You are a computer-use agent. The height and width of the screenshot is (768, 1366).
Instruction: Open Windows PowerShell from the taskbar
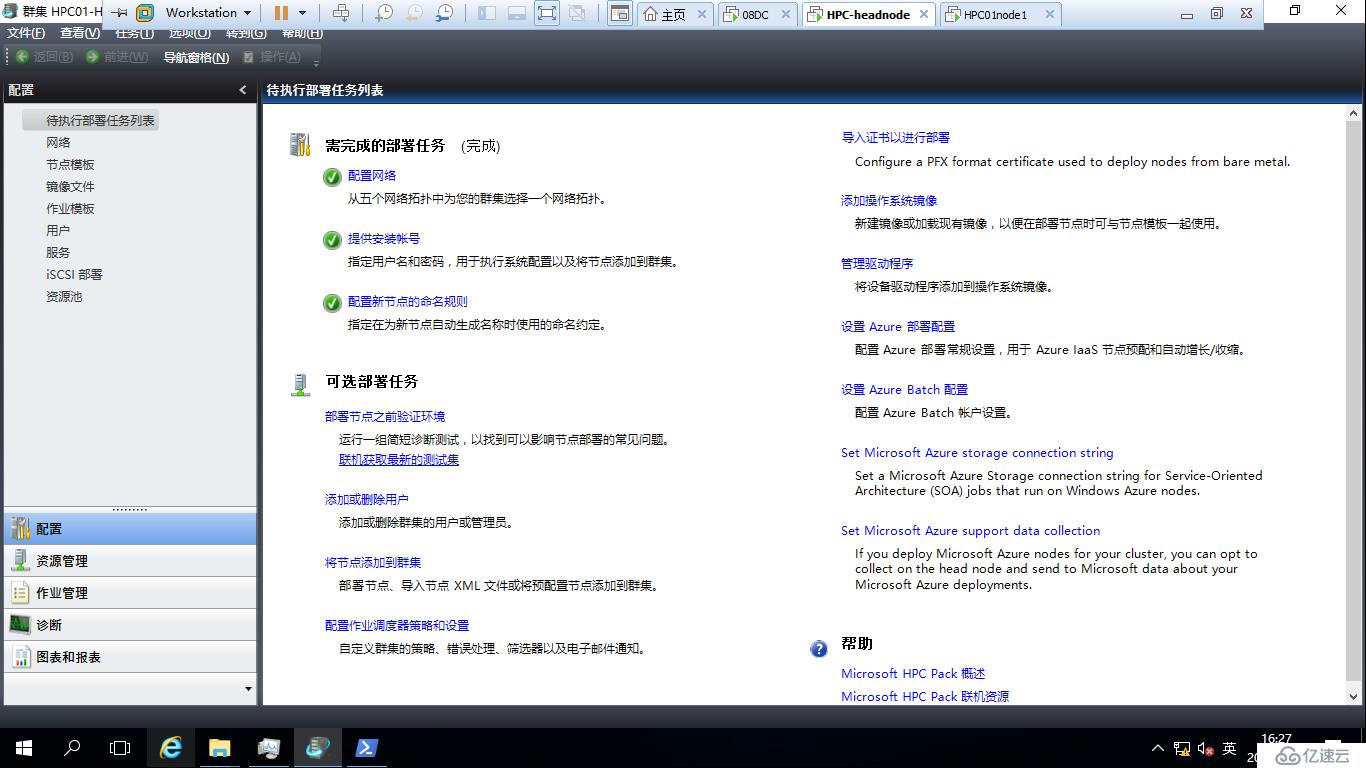pos(366,748)
